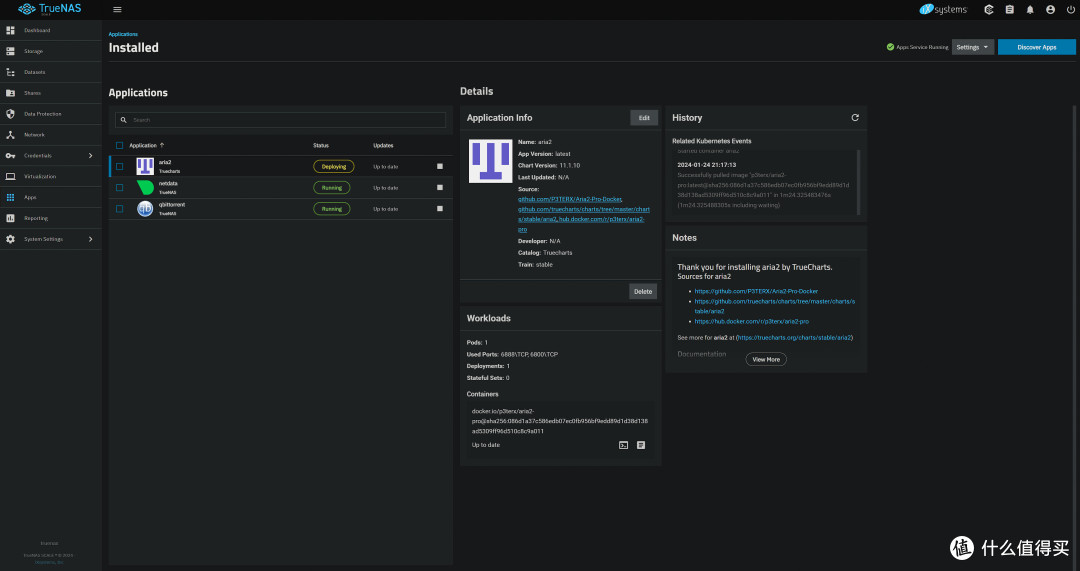The width and height of the screenshot is (1080, 571).
Task: Open the user account icon
Action: point(1050,10)
